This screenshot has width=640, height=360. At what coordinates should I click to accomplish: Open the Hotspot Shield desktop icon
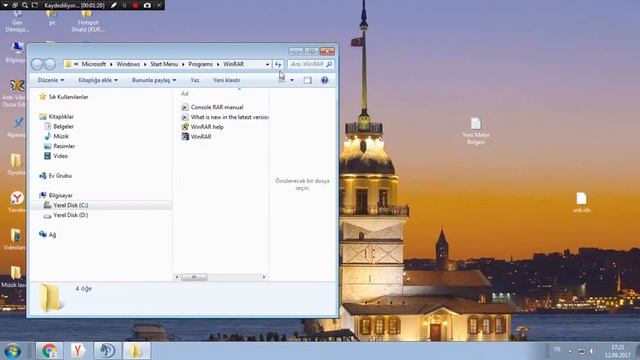click(88, 21)
